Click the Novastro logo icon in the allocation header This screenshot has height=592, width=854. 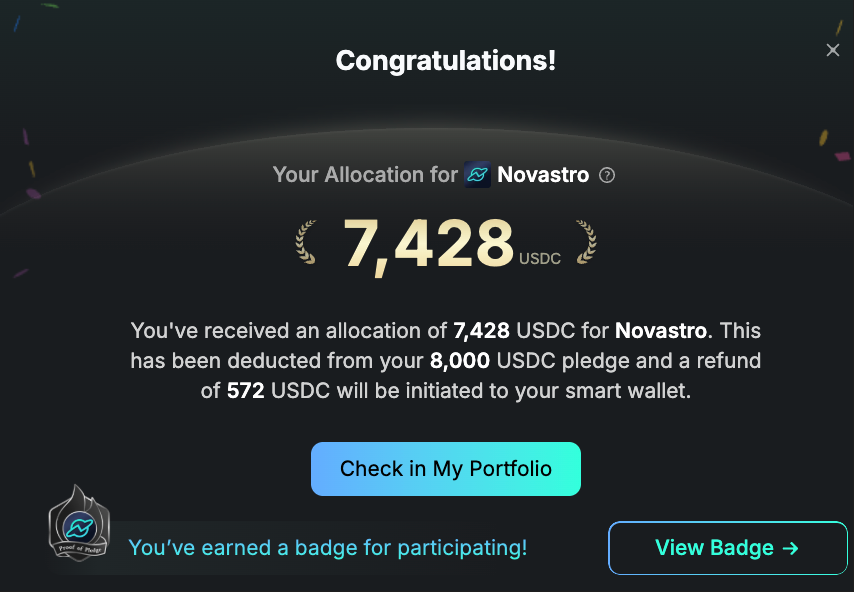point(477,175)
